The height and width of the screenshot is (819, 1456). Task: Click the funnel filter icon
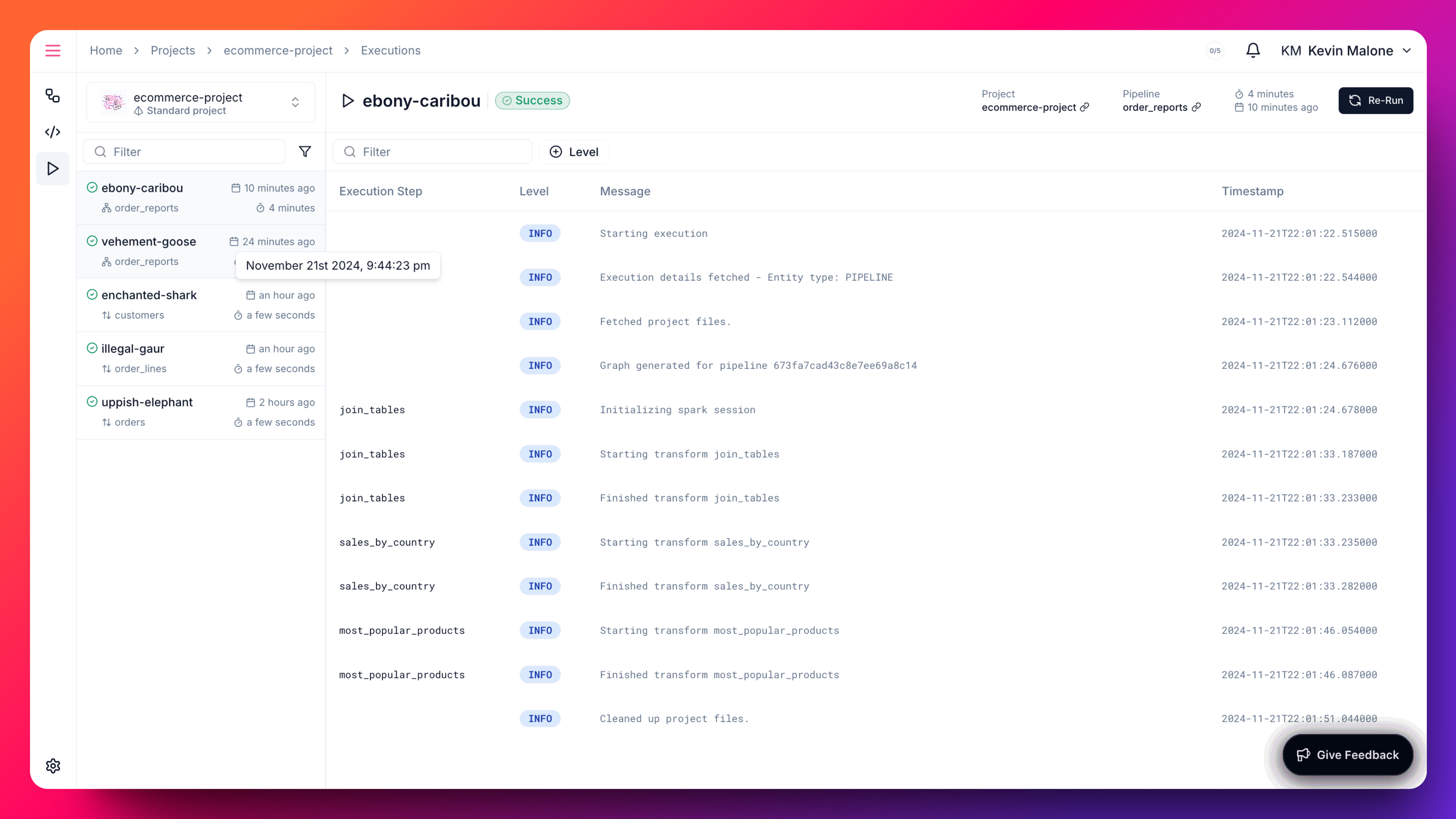coord(305,152)
